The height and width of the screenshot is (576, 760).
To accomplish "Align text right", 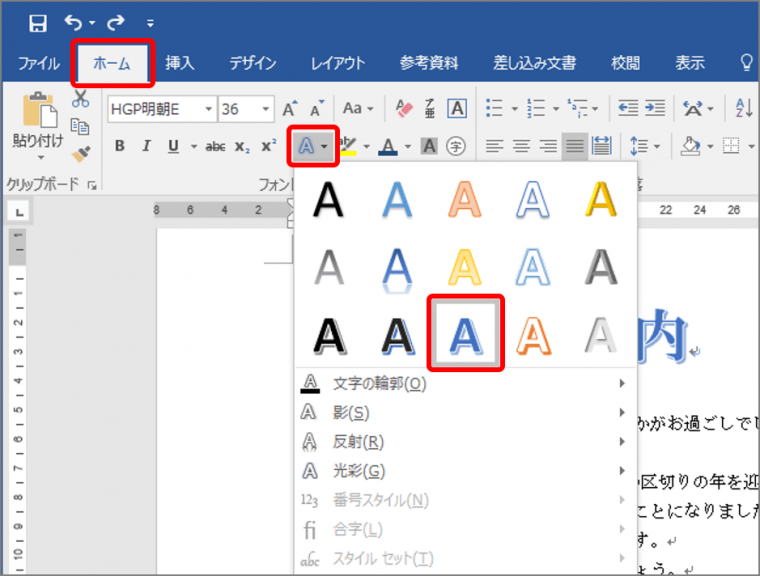I will coord(548,145).
